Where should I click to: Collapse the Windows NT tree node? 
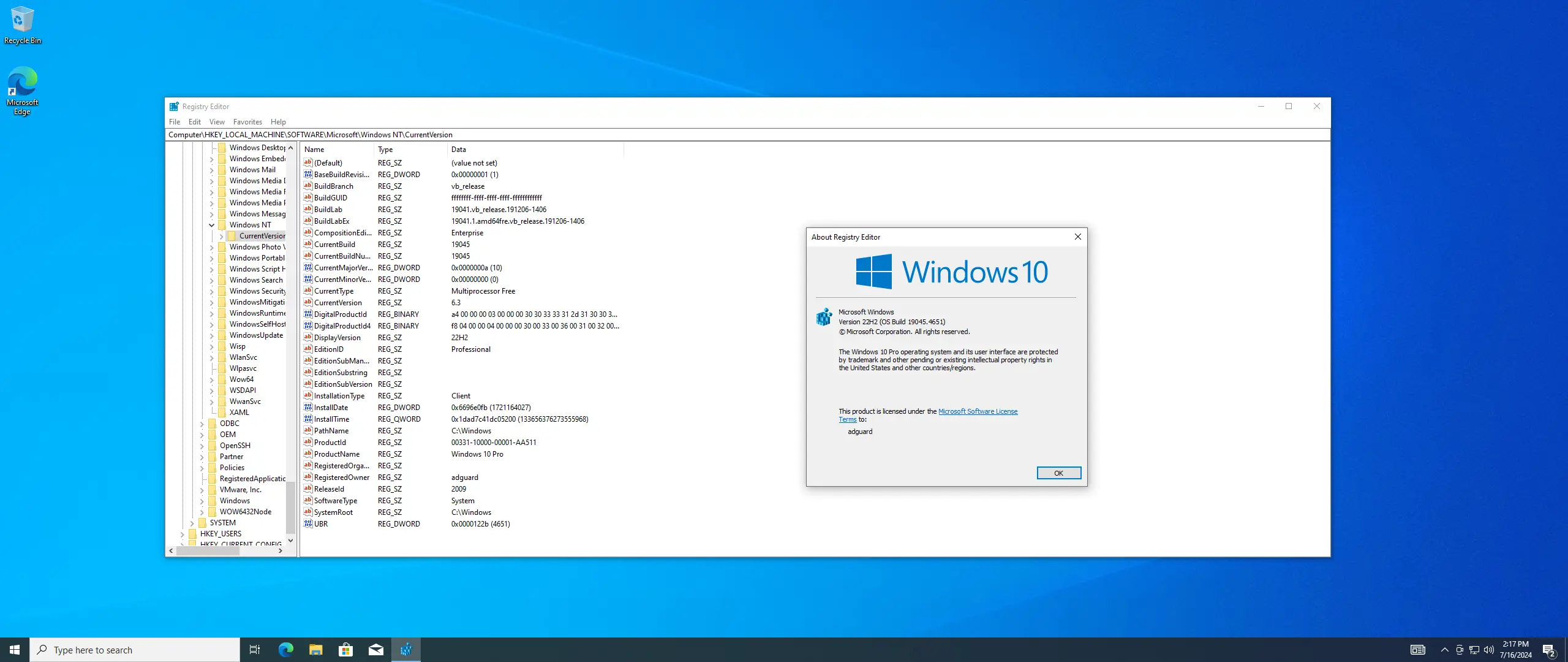tap(212, 225)
